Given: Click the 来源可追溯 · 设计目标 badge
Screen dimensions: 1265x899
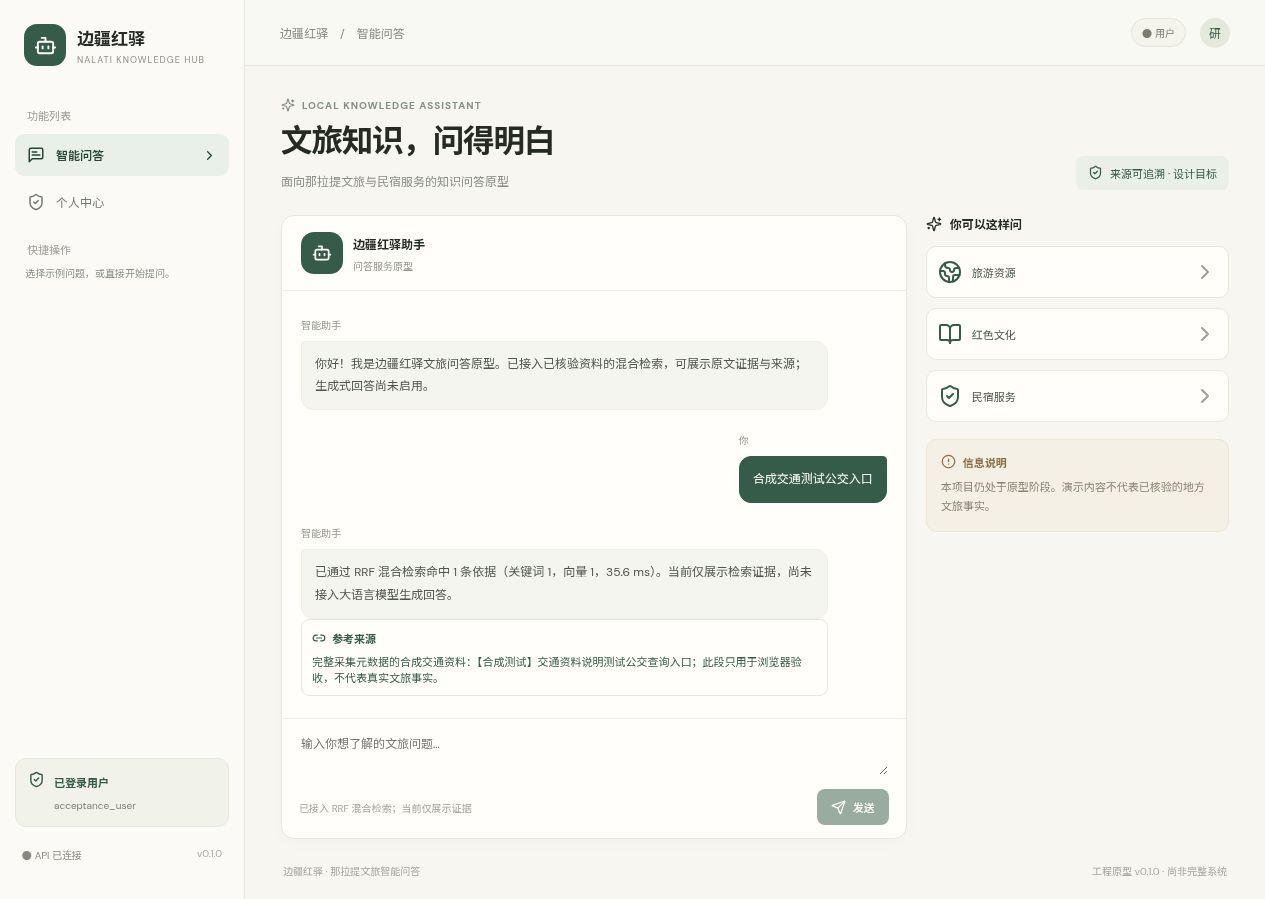Looking at the screenshot, I should (x=1152, y=173).
